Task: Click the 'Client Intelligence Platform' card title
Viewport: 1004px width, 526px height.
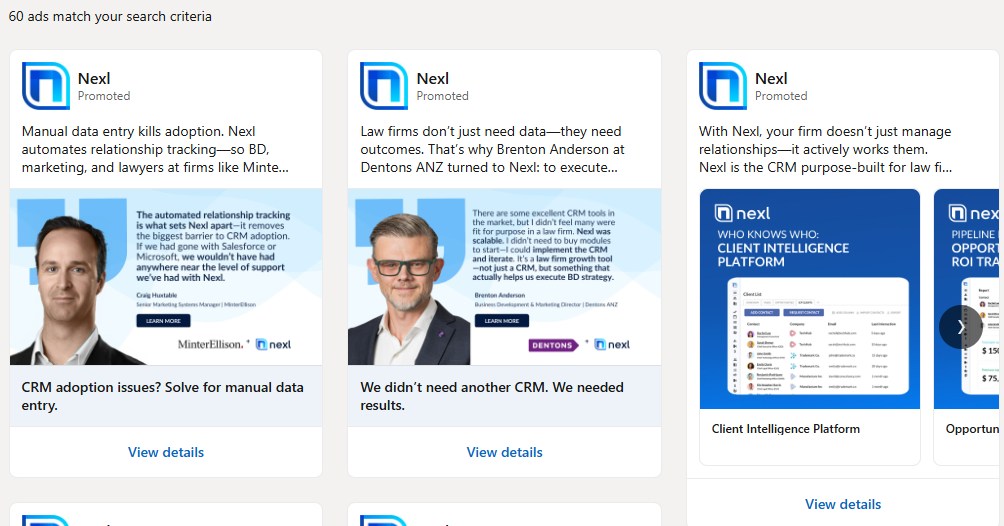Action: point(786,429)
